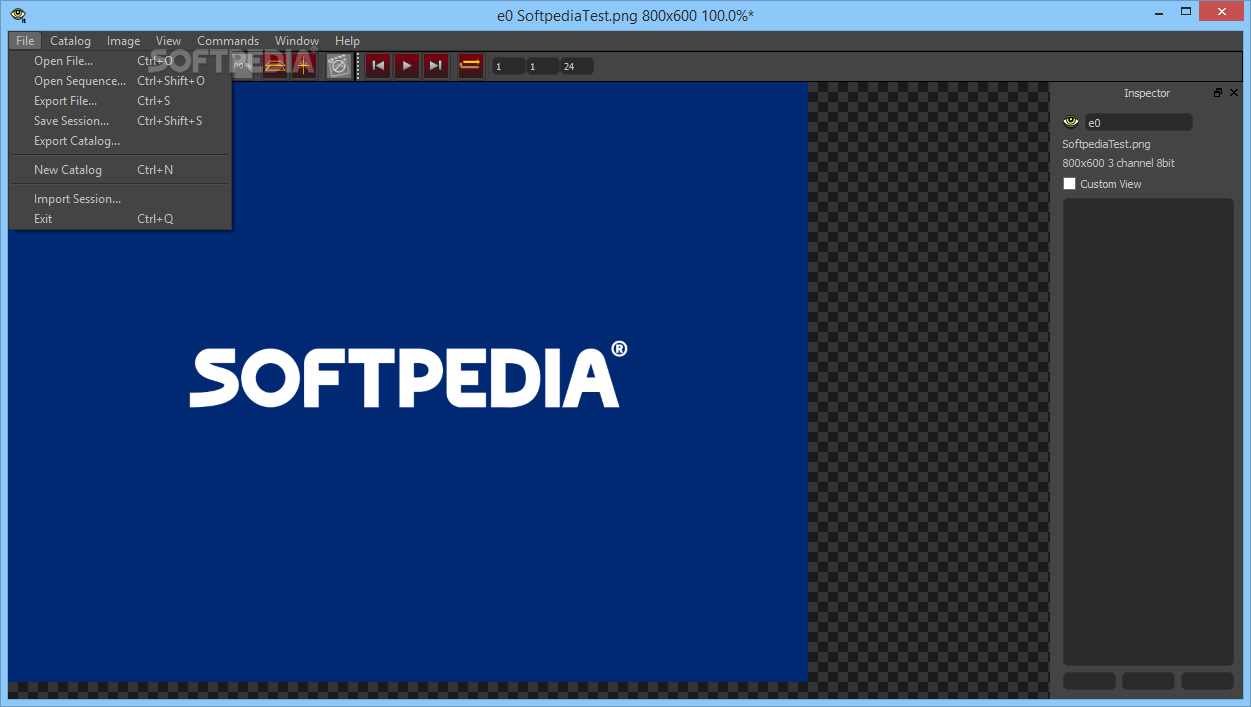The width and height of the screenshot is (1251, 707).
Task: Click the Custom View label text
Action: (1110, 184)
